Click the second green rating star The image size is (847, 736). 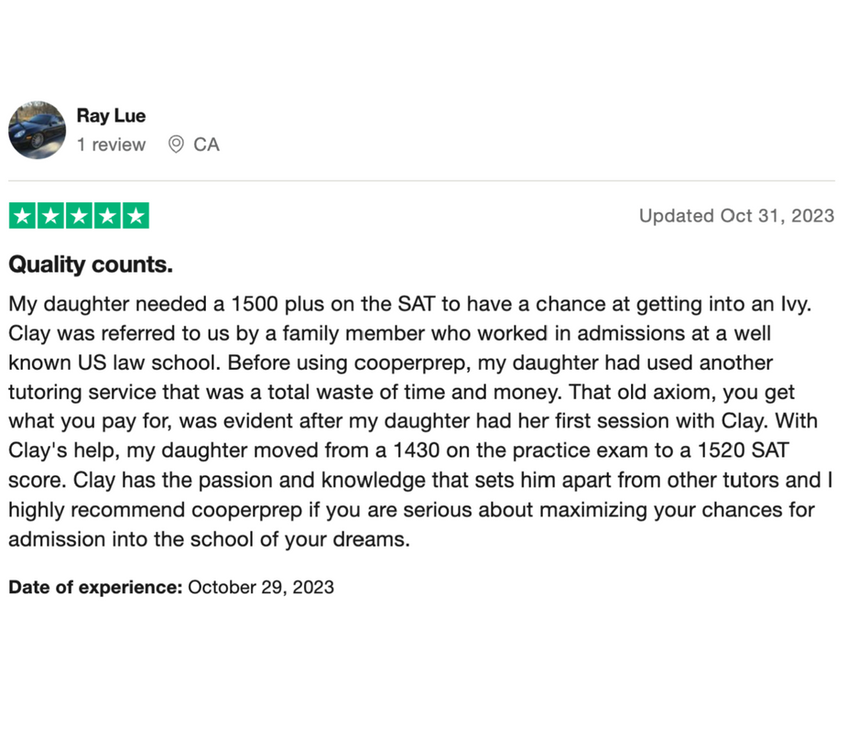(x=51, y=216)
